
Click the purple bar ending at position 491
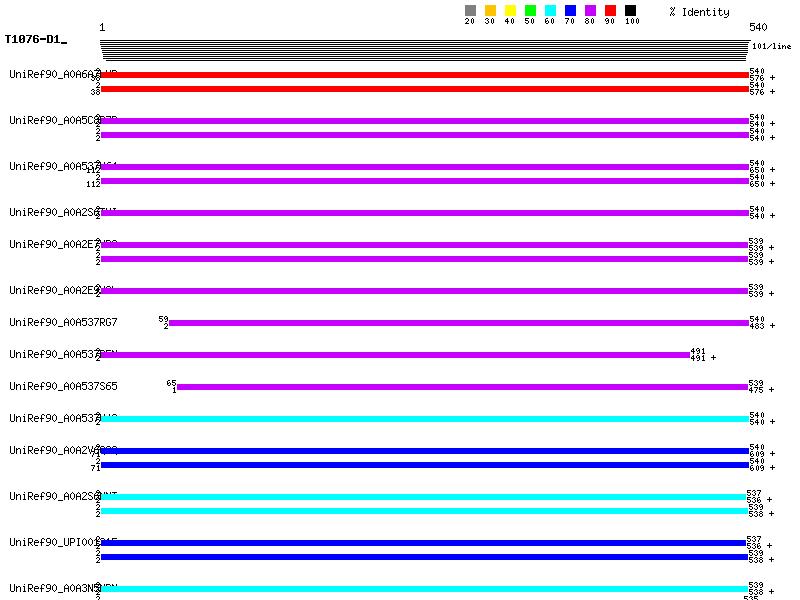[x=395, y=355]
